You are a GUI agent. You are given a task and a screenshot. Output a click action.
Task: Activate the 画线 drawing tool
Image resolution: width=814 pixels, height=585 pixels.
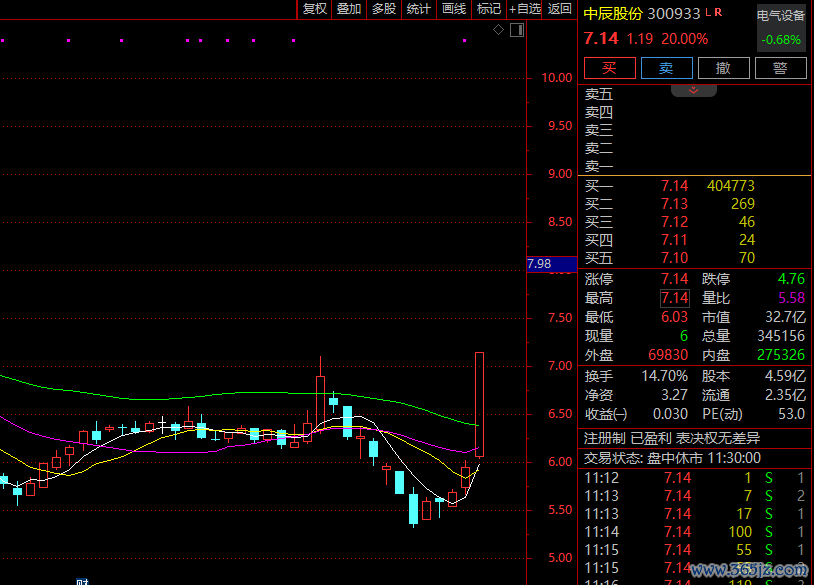tap(454, 9)
